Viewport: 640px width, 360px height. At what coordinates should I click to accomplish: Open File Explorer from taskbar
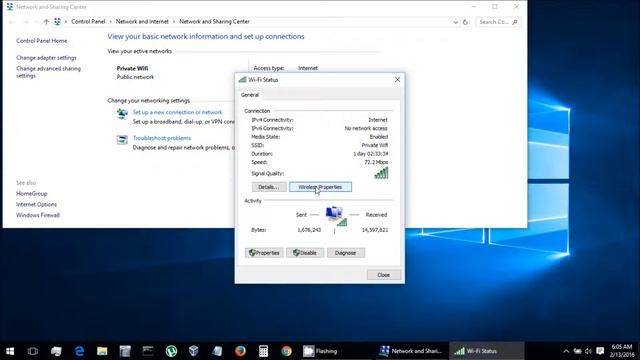pos(102,351)
